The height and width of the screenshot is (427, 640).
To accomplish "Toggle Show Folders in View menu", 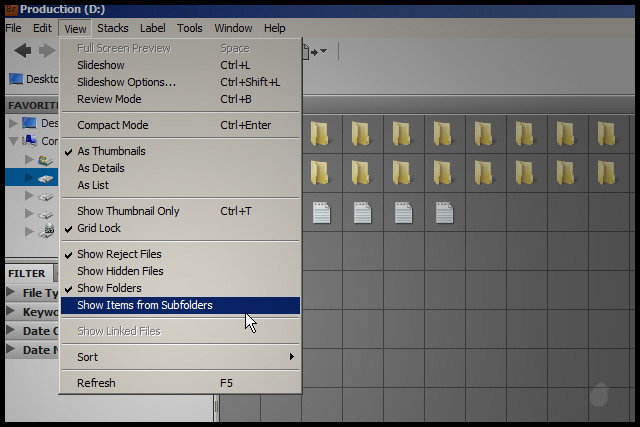I will click(x=109, y=288).
